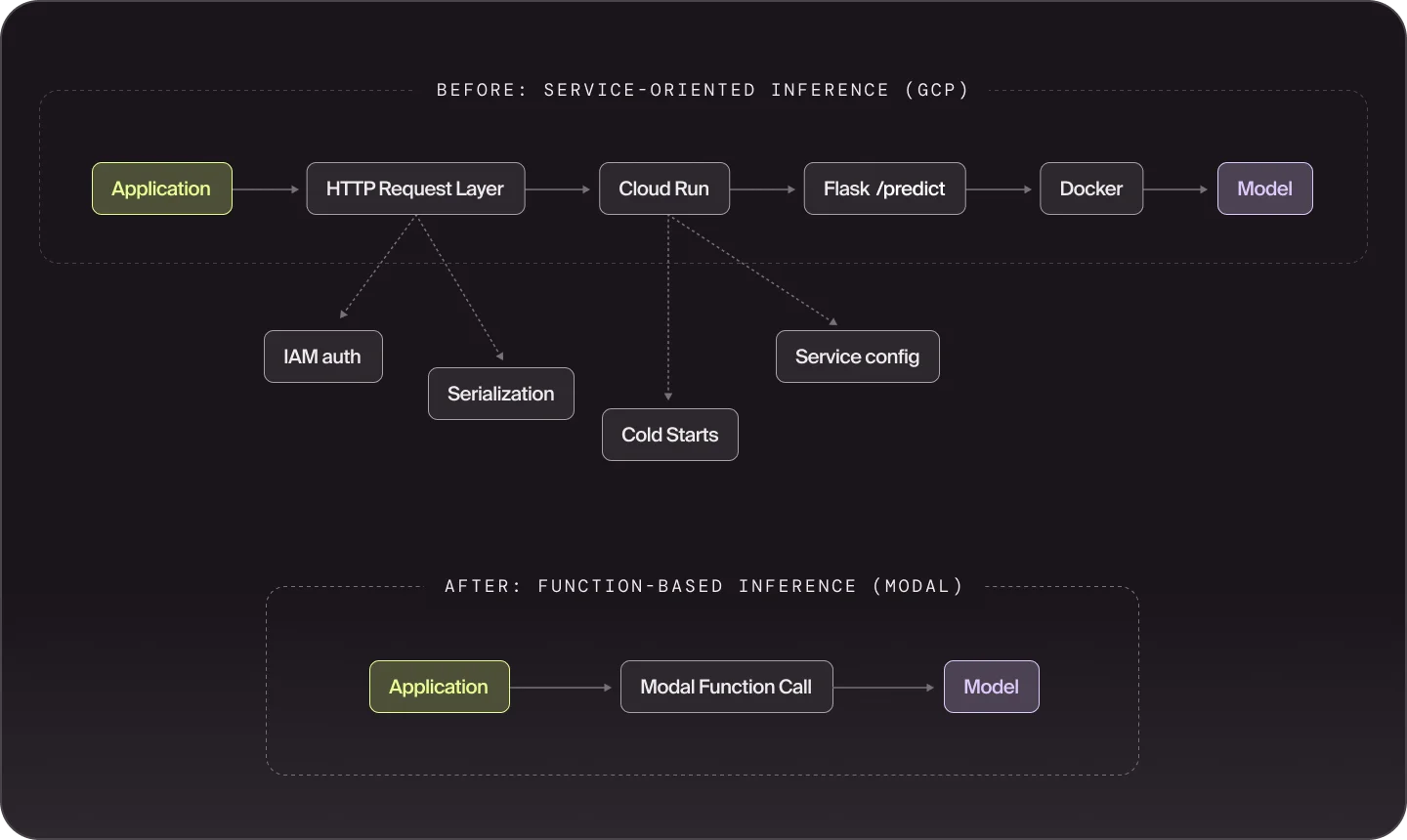Select the purple Model box in the GCP flow

tap(1264, 189)
